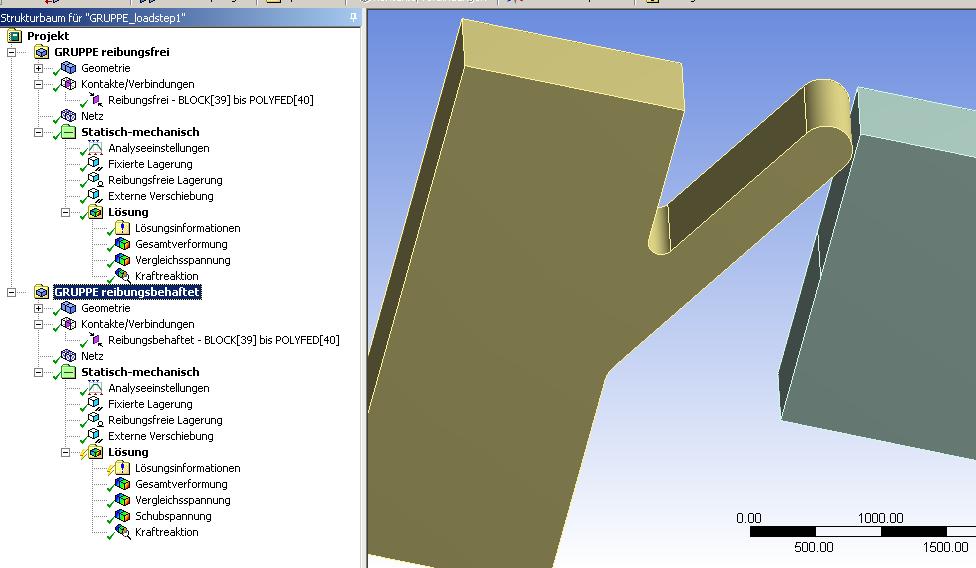
Task: Click the Projekt root icon
Action: (14, 36)
